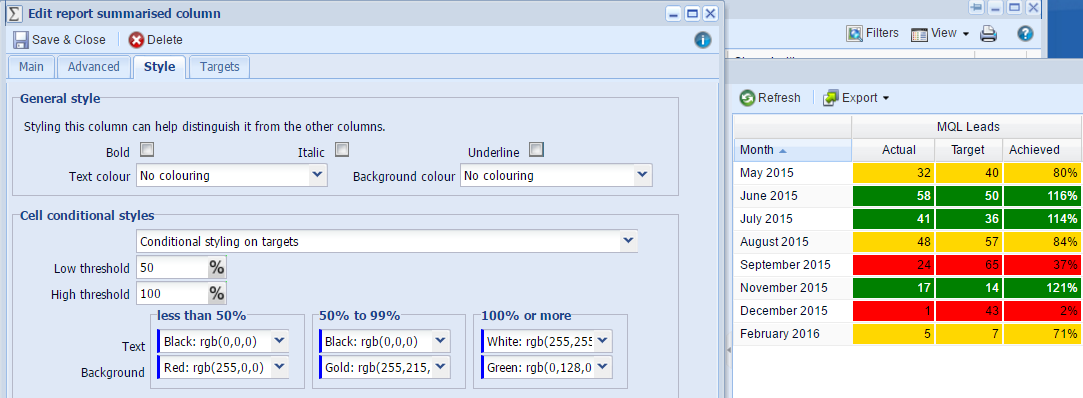Screen dimensions: 1083x398
Task: Click the View grid icon
Action: [x=919, y=34]
